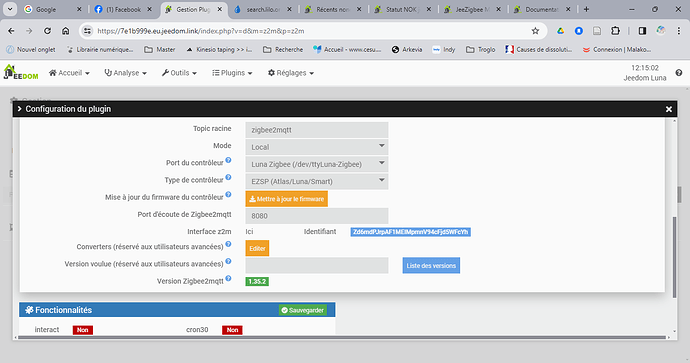Viewport: 690px width, 363px height.
Task: Toggle the cron30 Non setting
Action: [232, 330]
